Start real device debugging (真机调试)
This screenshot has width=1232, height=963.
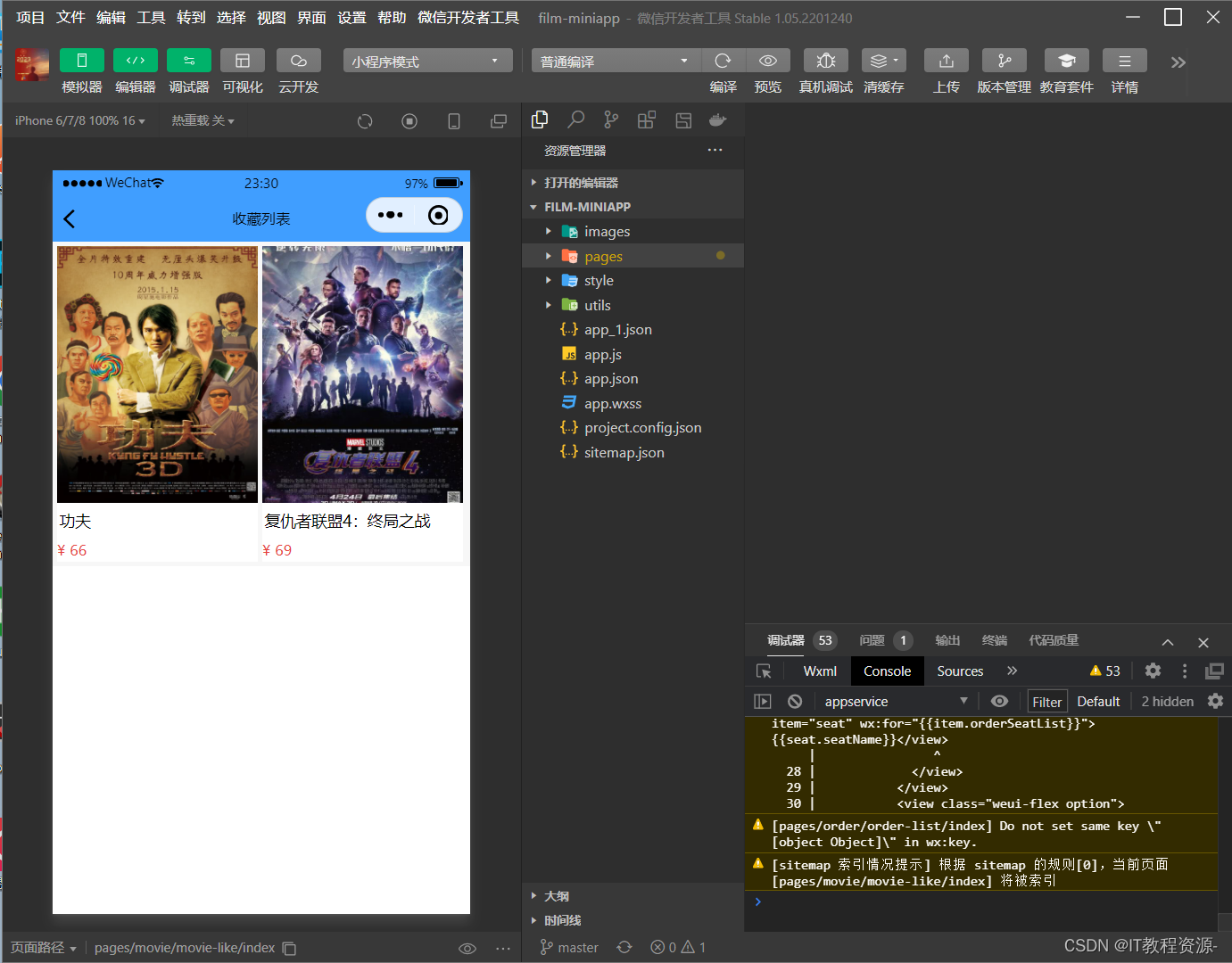coord(826,61)
